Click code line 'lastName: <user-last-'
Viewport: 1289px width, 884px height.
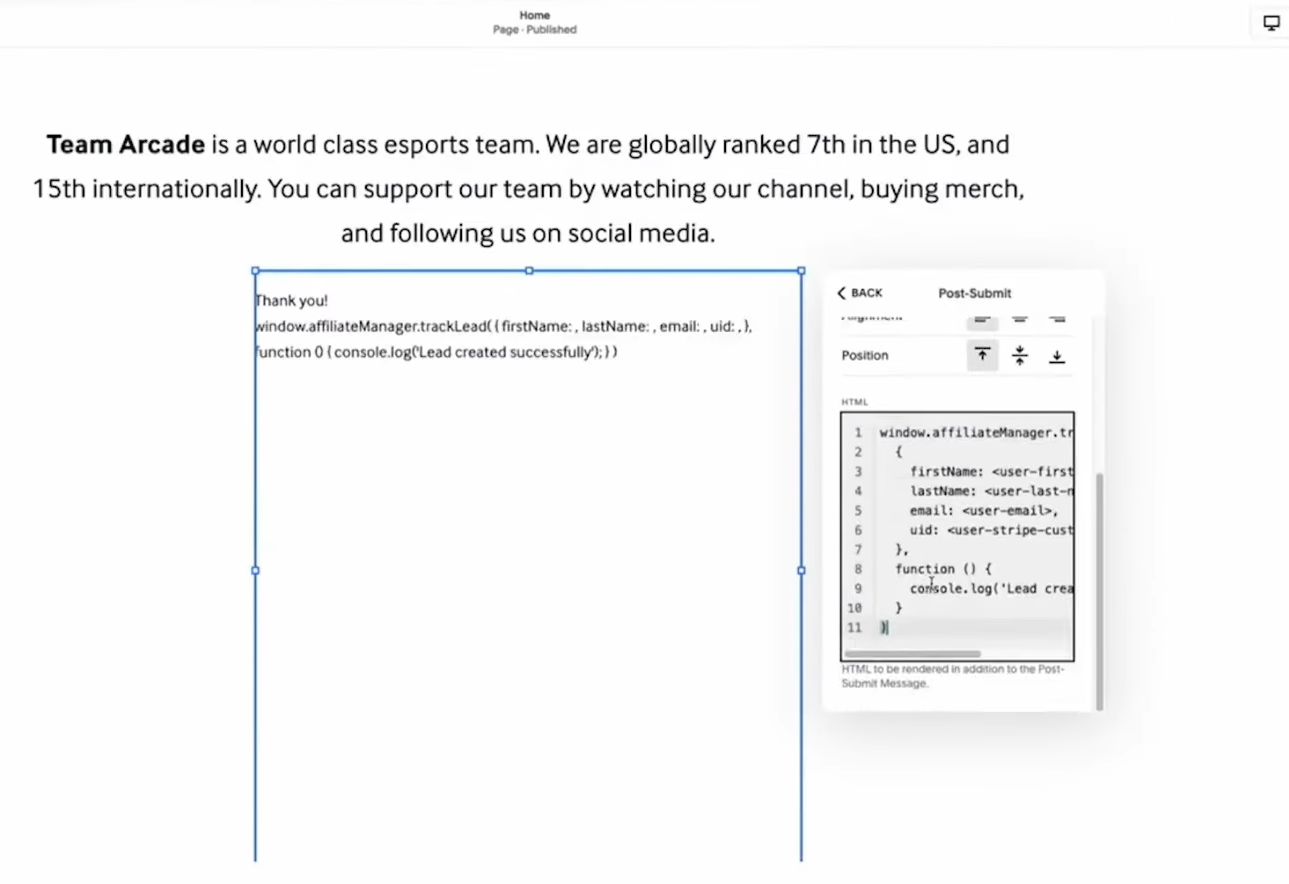pyautogui.click(x=991, y=491)
